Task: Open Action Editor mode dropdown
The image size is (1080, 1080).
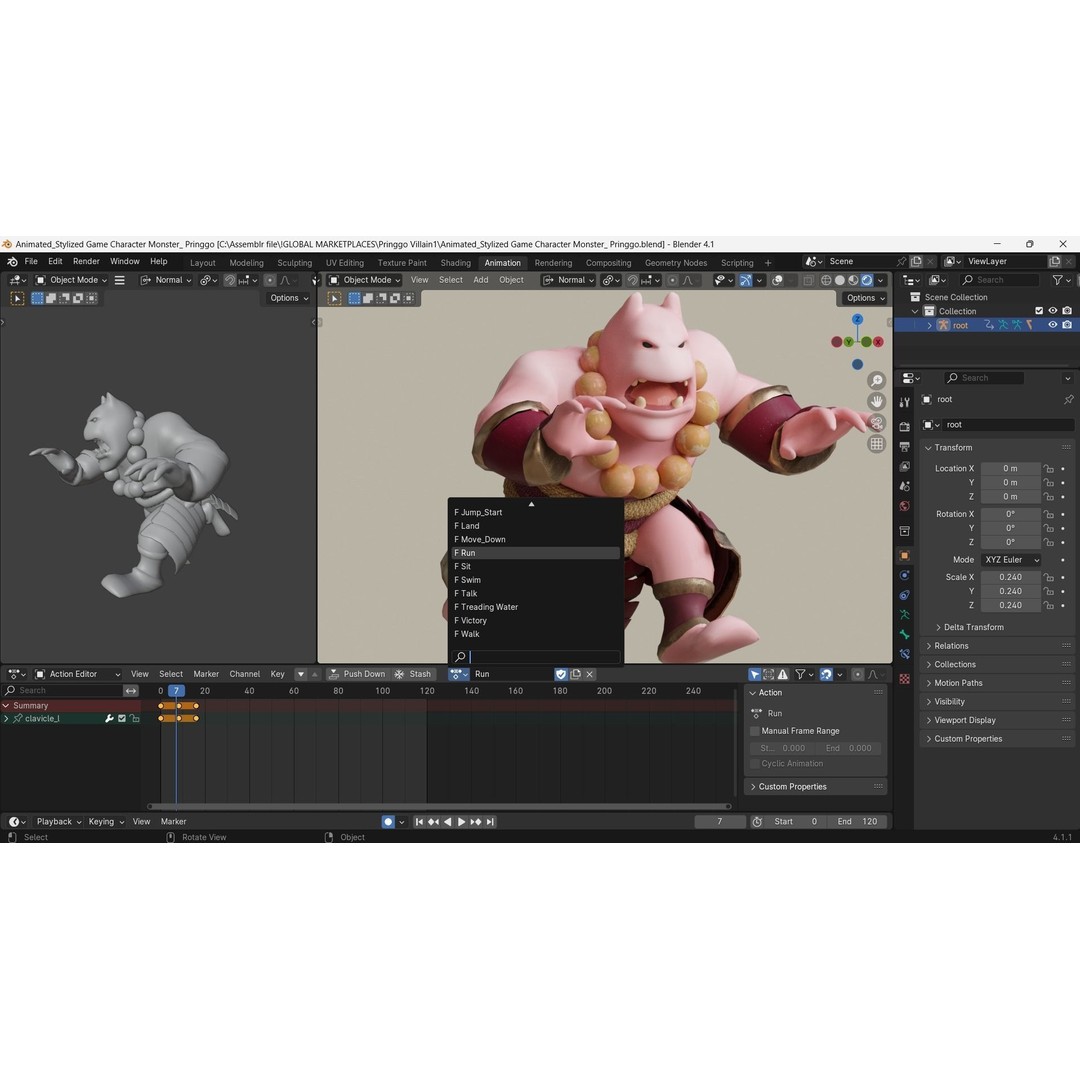Action: (78, 674)
